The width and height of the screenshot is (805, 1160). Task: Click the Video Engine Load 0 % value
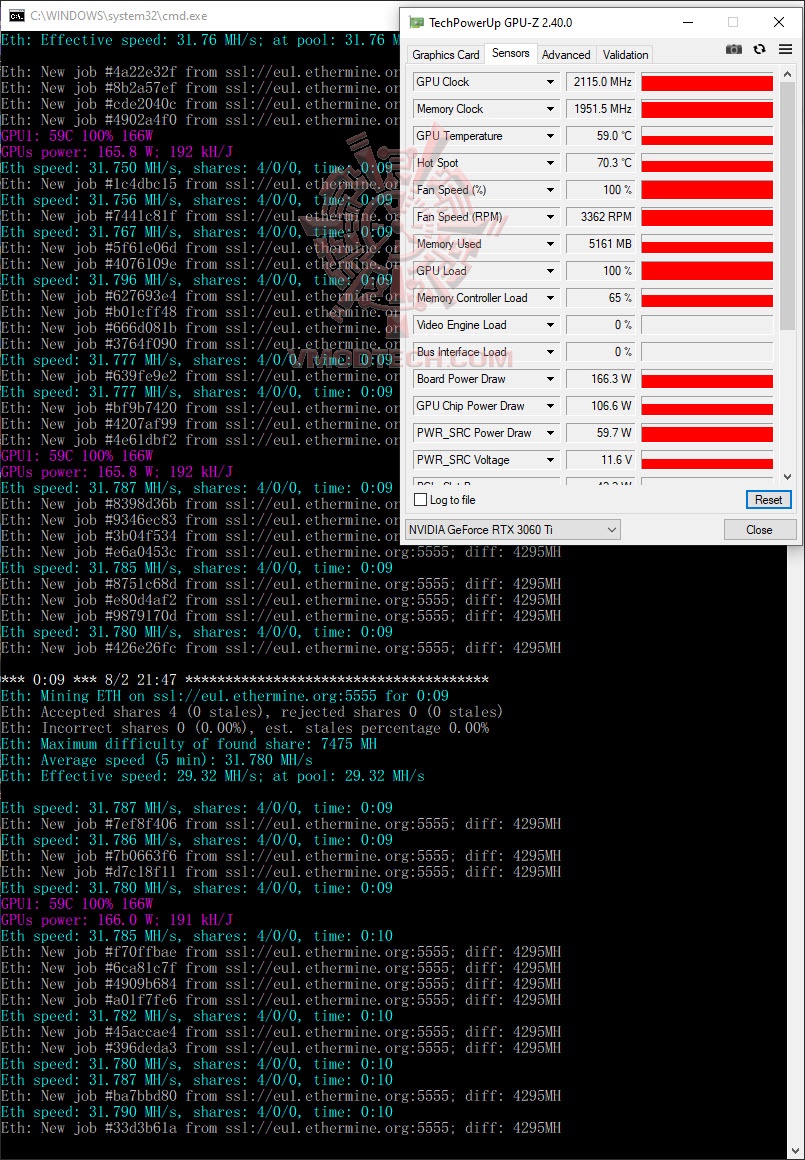[599, 325]
